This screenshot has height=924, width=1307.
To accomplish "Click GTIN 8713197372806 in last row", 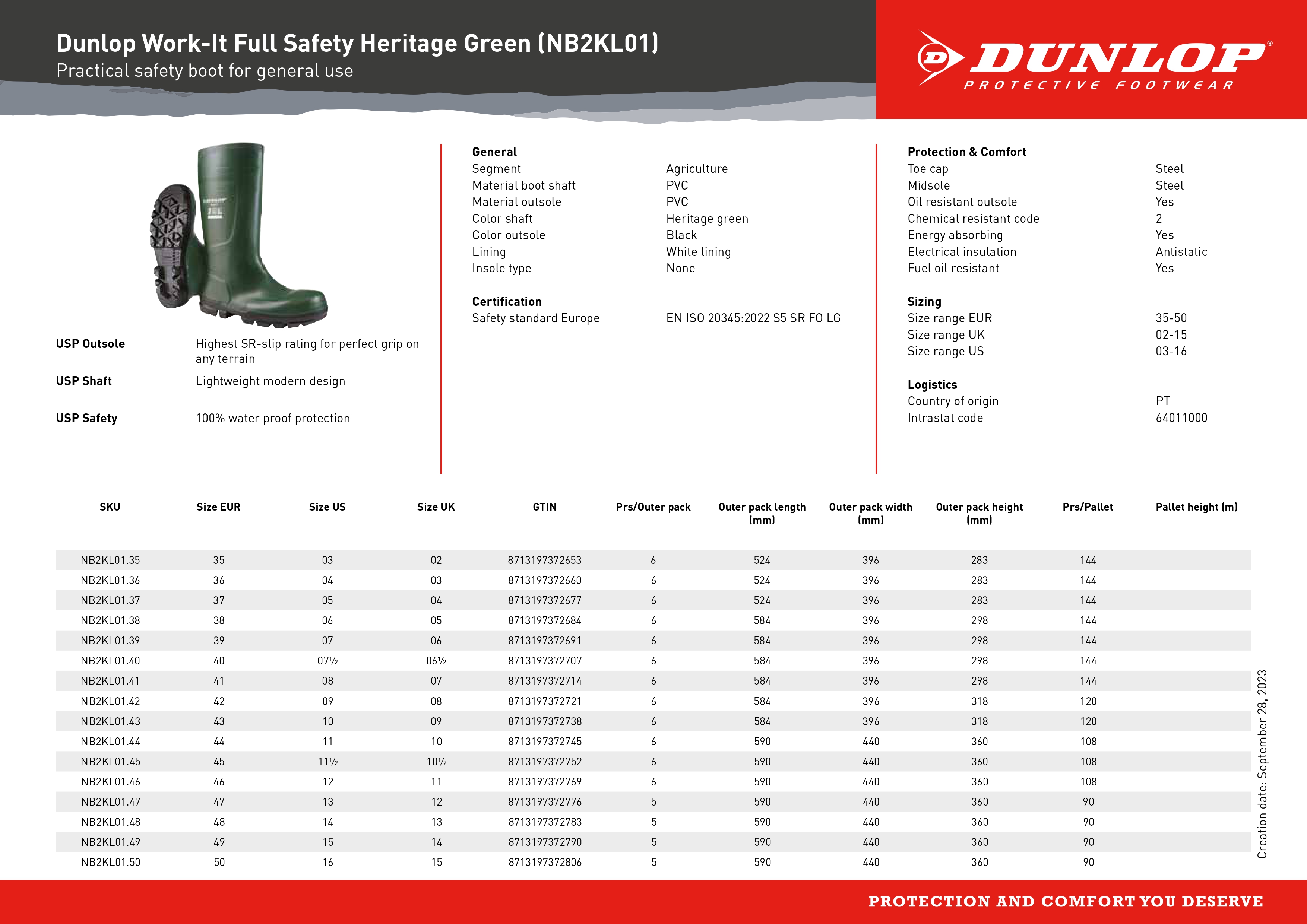I will pyautogui.click(x=545, y=862).
